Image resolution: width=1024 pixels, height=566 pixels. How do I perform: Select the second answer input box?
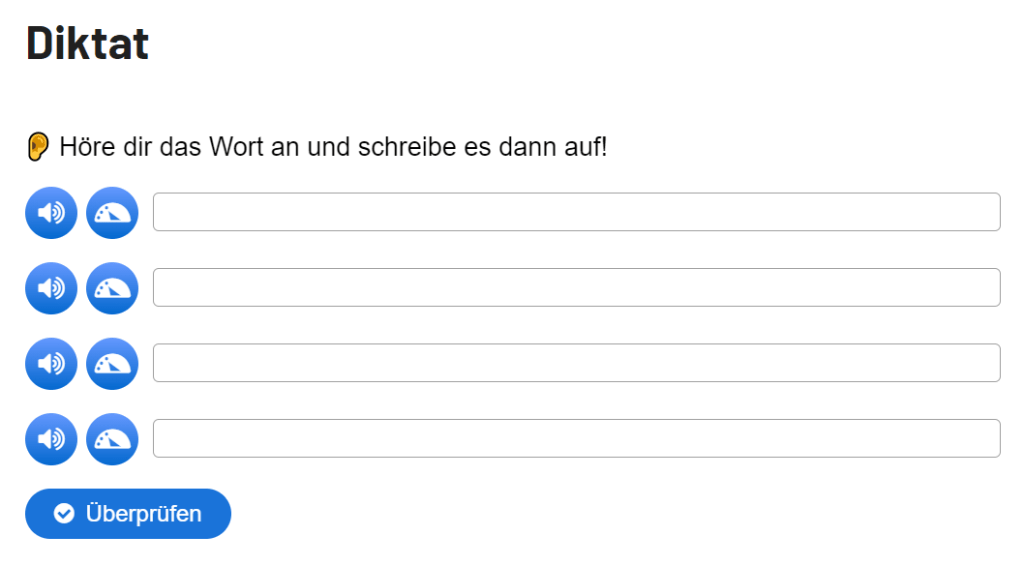576,288
